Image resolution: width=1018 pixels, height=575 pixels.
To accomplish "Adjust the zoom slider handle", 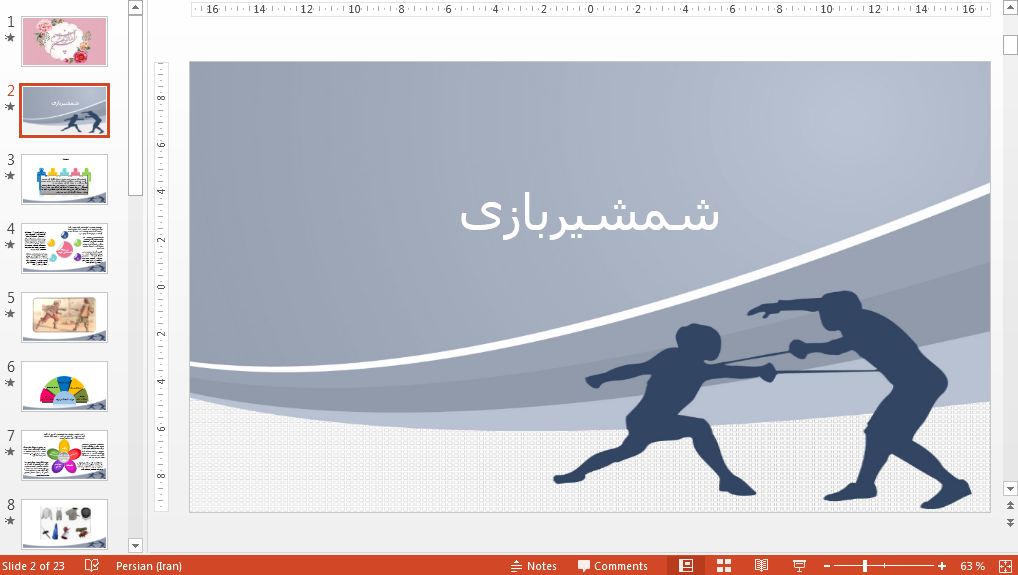I will pos(865,566).
